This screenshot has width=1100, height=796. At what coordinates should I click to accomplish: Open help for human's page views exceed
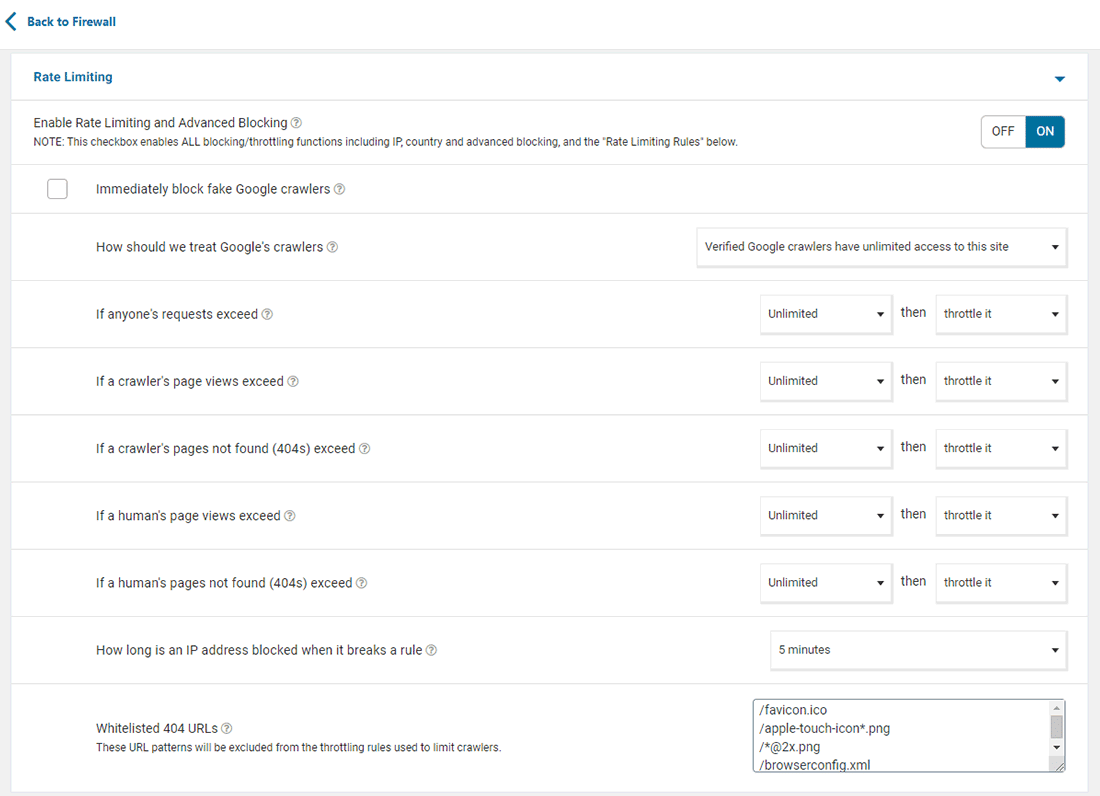[289, 516]
